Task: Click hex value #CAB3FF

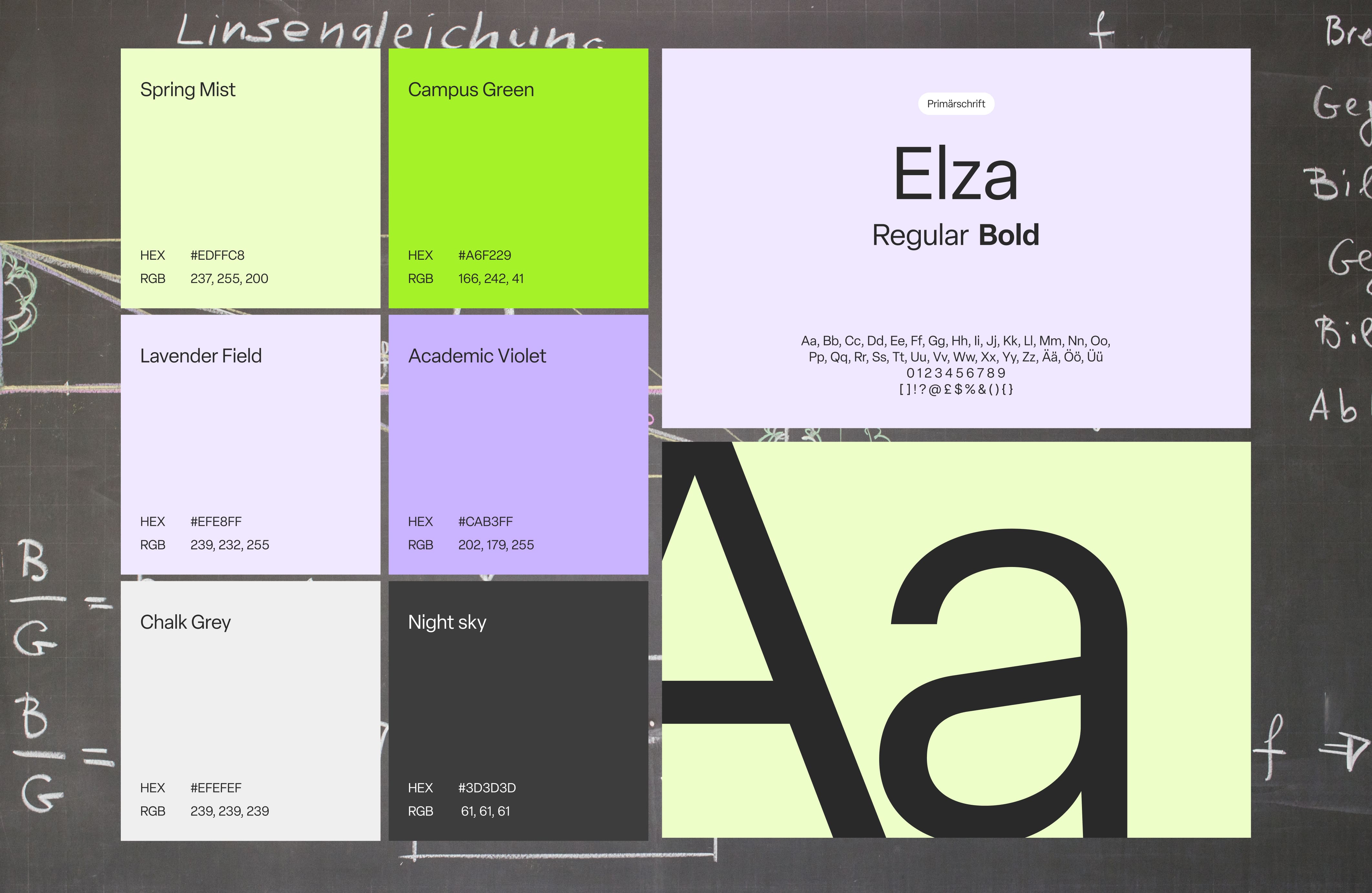Action: click(x=485, y=522)
